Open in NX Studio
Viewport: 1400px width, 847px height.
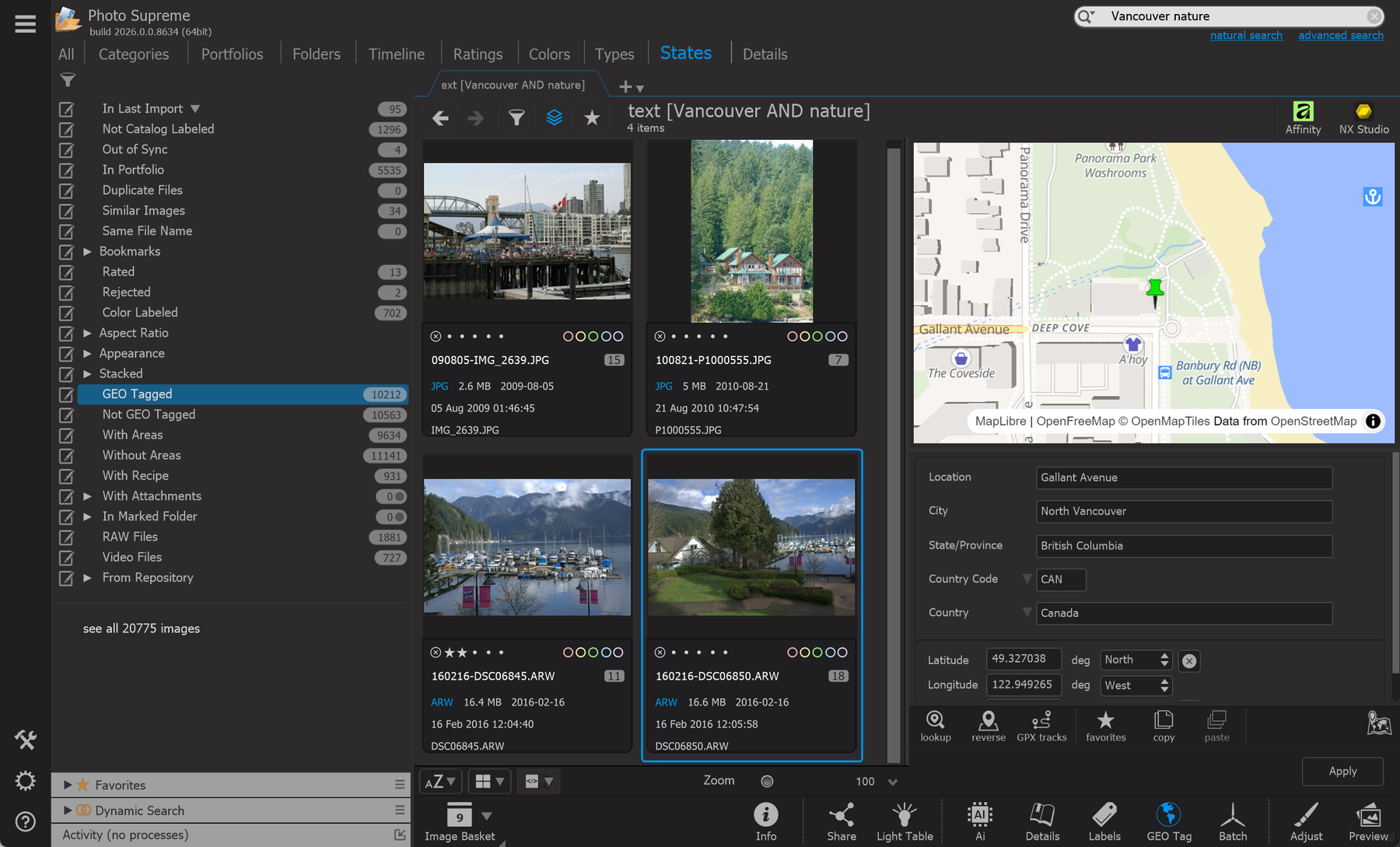coord(1363,118)
